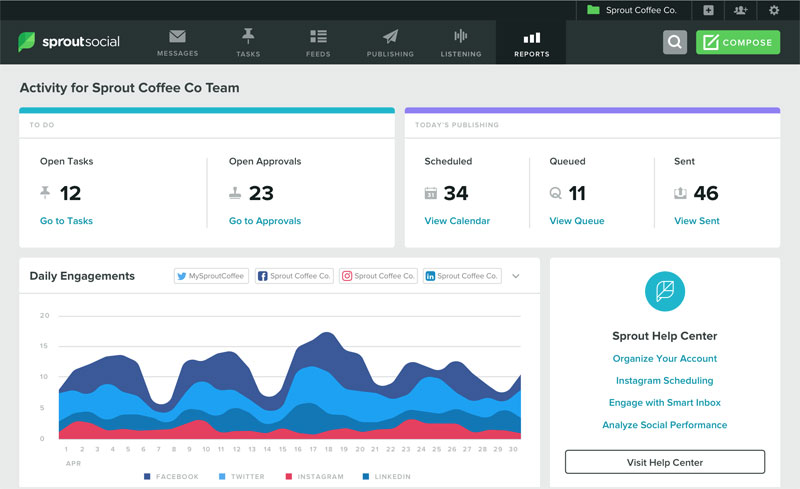
Task: Click the plus icon in top bar
Action: click(708, 10)
